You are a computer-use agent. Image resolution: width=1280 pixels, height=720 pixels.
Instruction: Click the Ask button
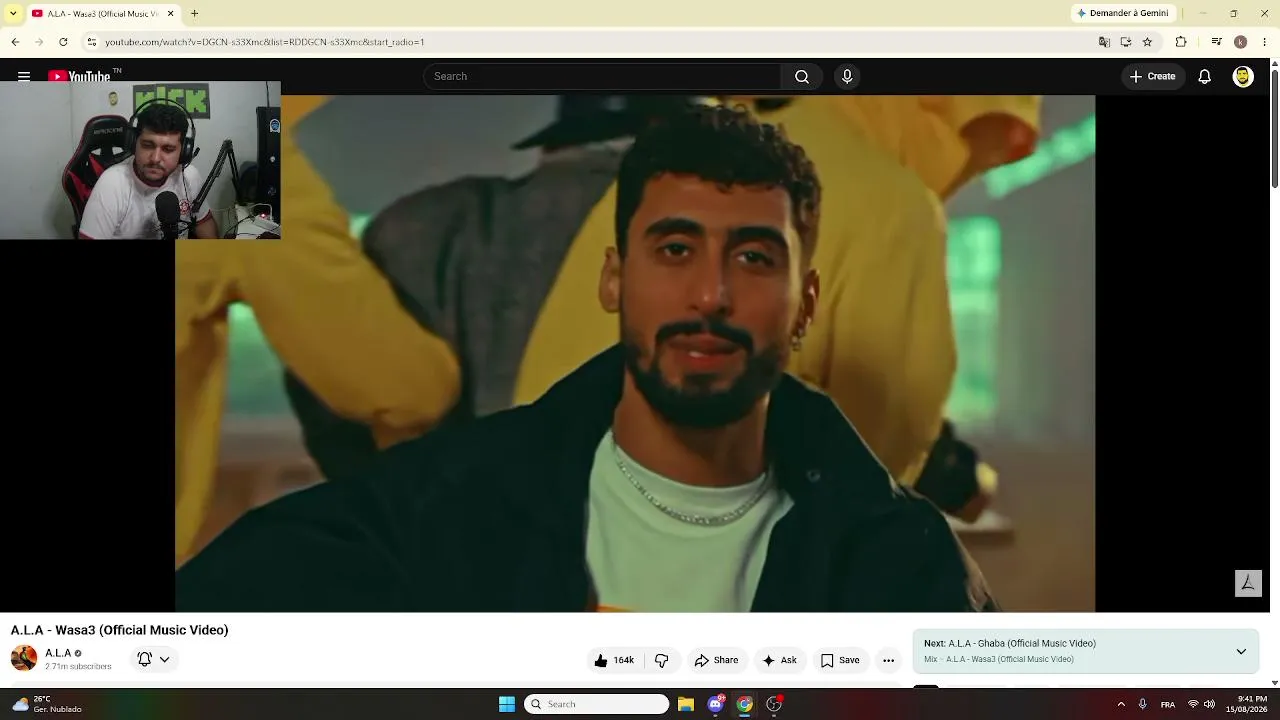[779, 660]
